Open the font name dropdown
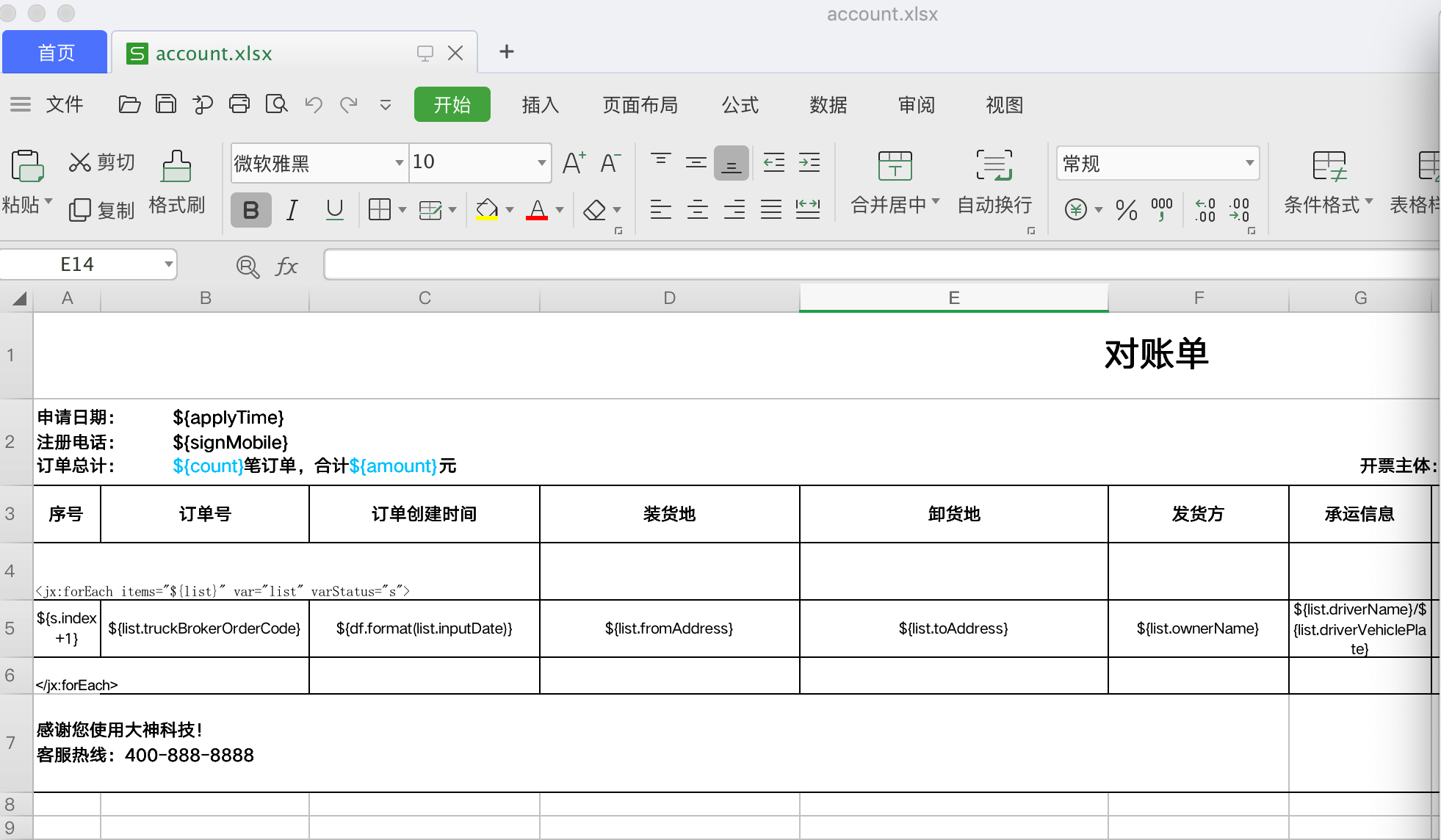1441x840 pixels. [399, 163]
